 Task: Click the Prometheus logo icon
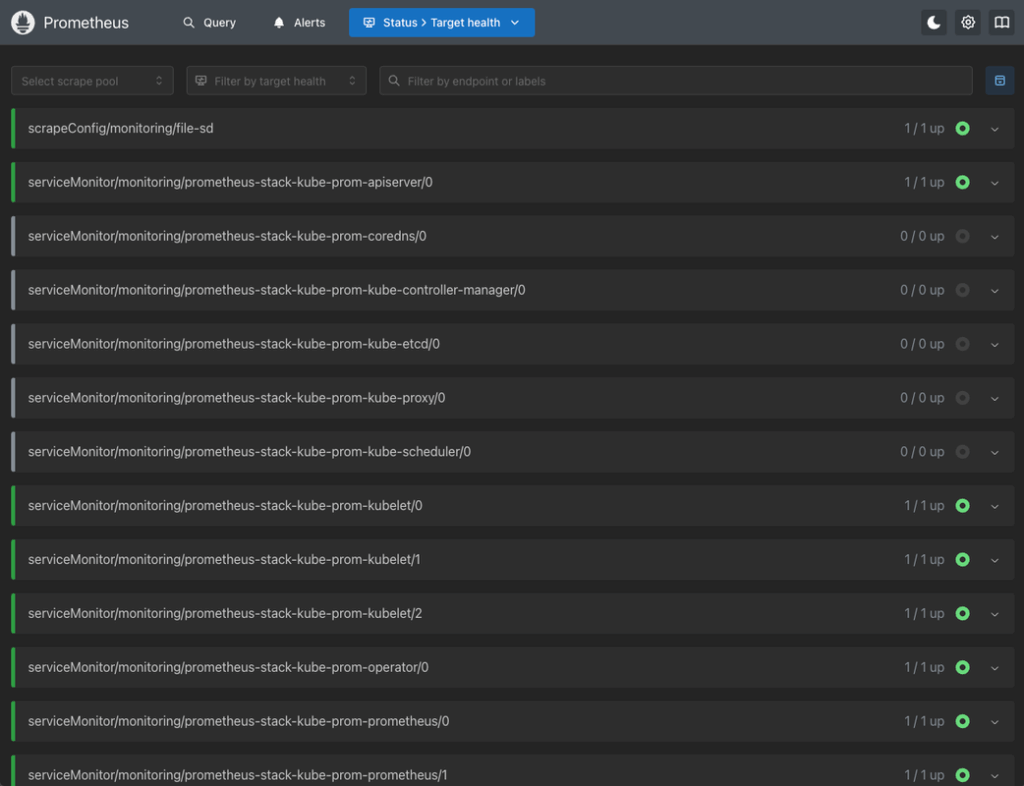point(22,22)
